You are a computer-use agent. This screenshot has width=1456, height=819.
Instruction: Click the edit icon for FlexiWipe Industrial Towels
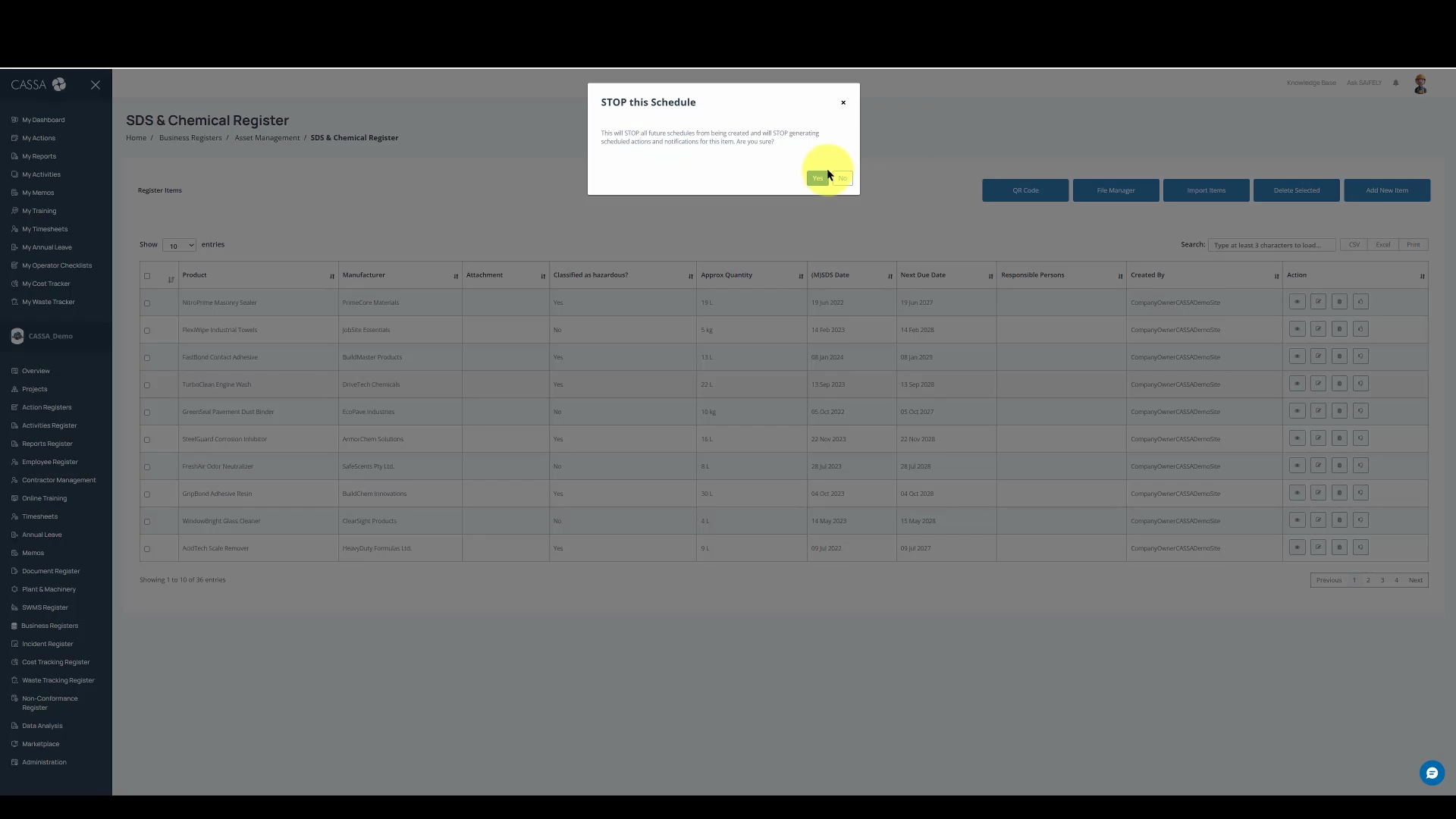(x=1318, y=329)
